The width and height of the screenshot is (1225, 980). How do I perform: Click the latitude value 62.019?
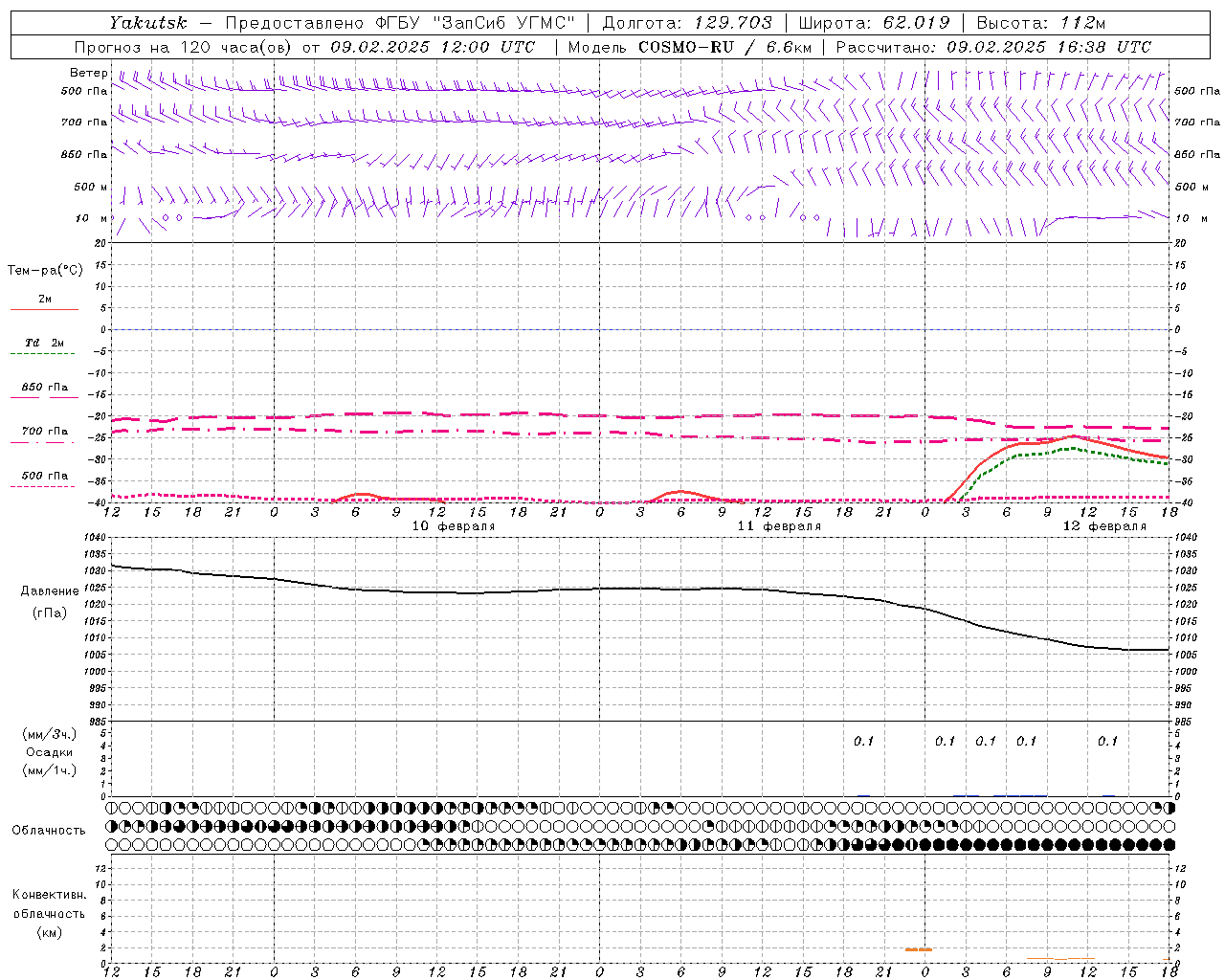point(916,22)
